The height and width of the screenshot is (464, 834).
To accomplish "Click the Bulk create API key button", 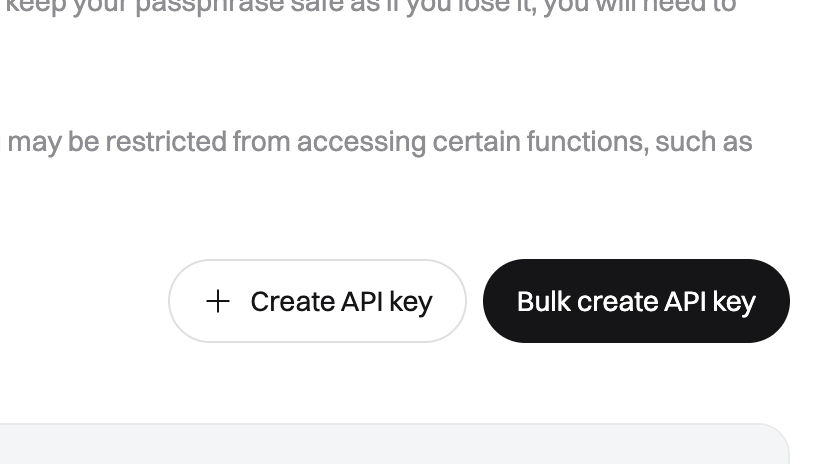I will [636, 301].
